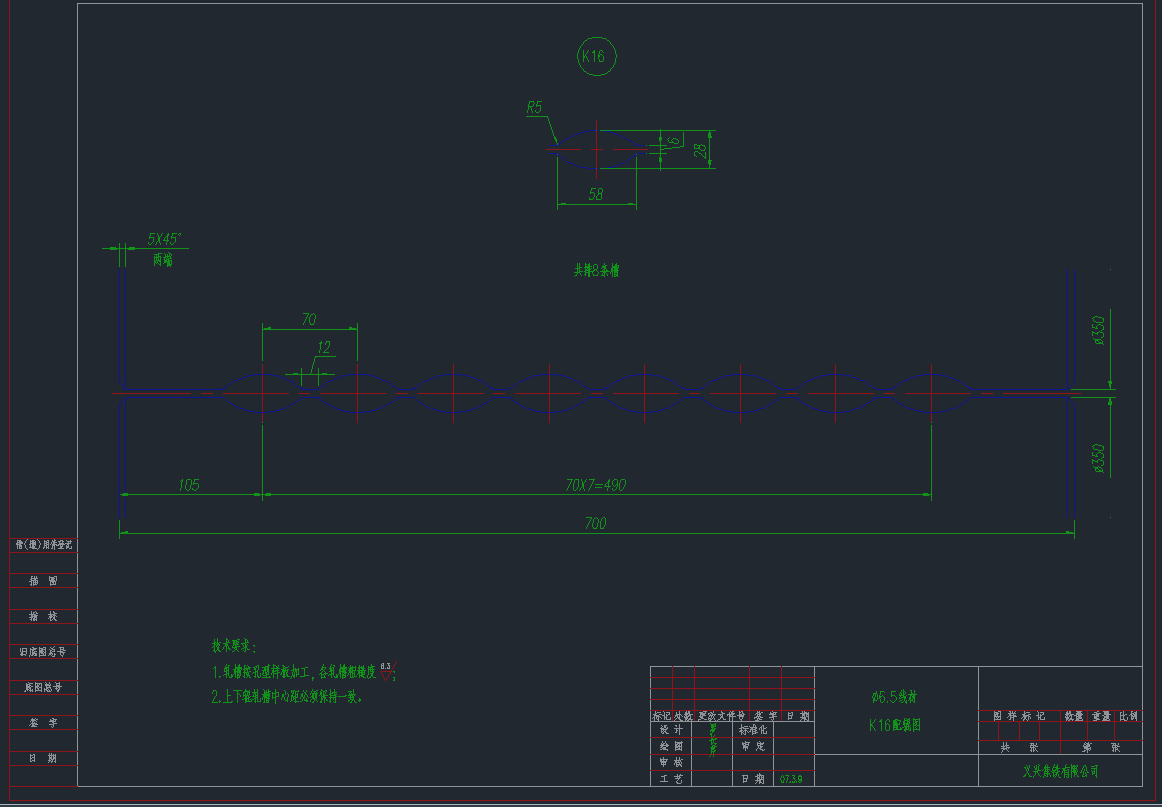The width and height of the screenshot is (1162, 807).
Task: Click the 工艺 cell in title block
Action: [x=671, y=779]
